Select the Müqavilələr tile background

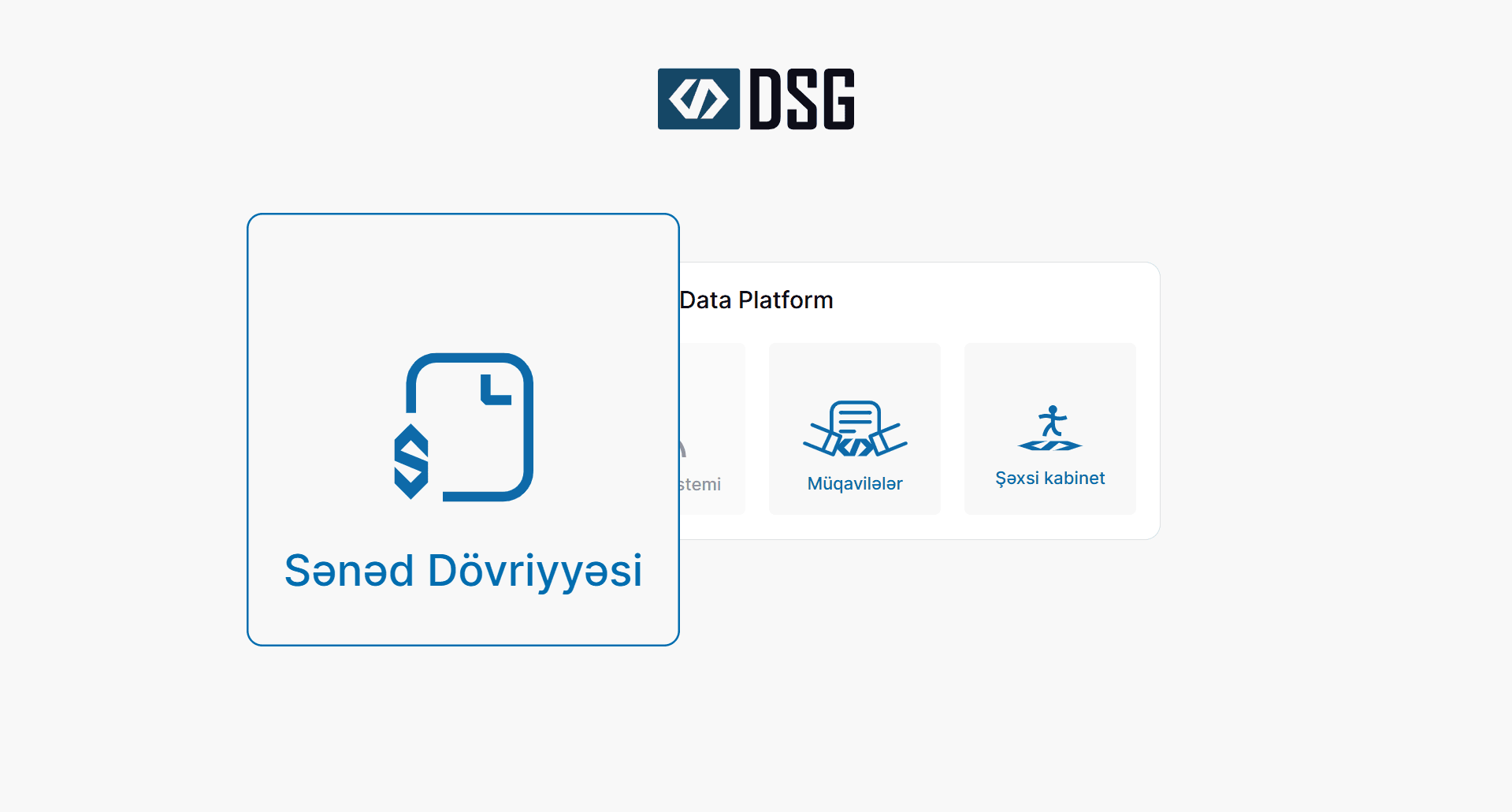click(855, 371)
